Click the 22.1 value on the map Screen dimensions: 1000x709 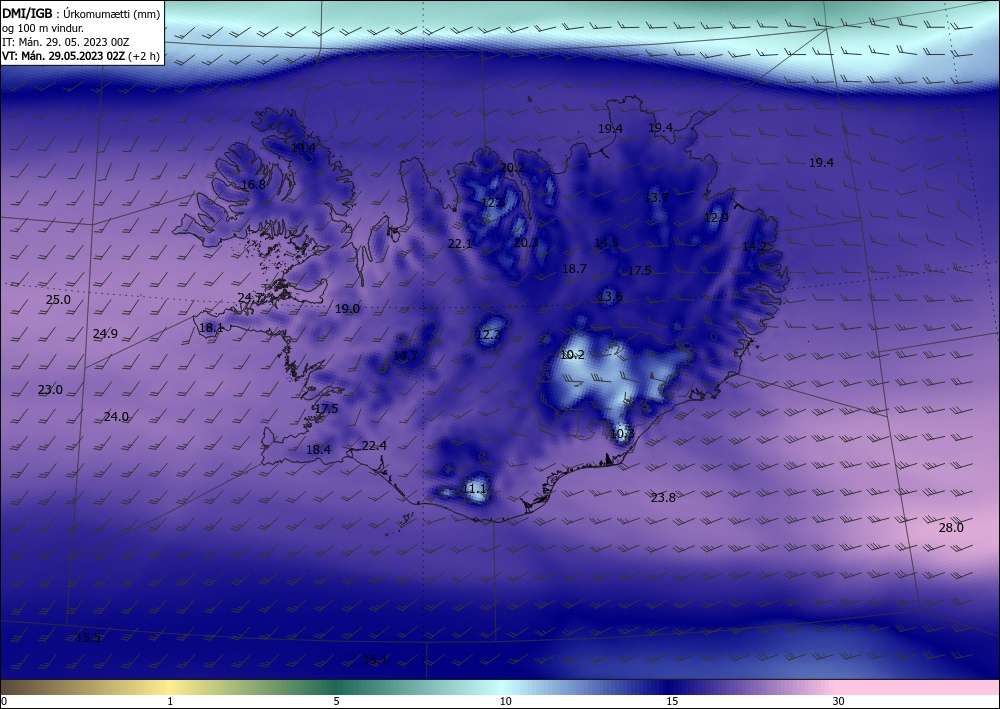pyautogui.click(x=460, y=244)
